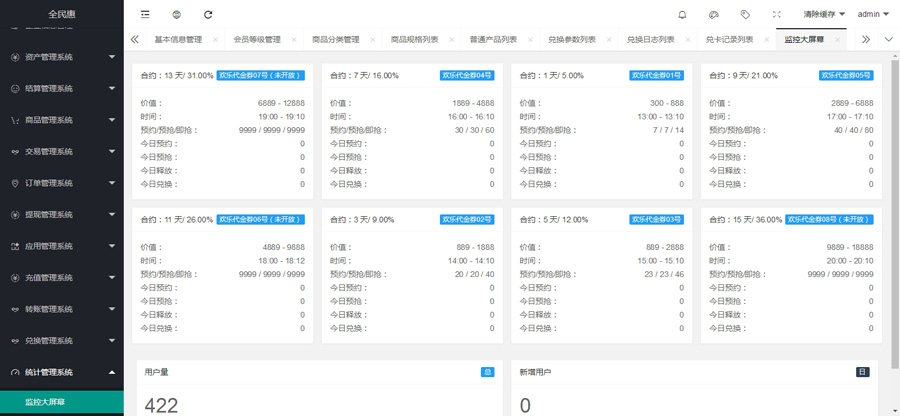900x416 pixels.
Task: Click the globe website icon in header
Action: [x=176, y=15]
